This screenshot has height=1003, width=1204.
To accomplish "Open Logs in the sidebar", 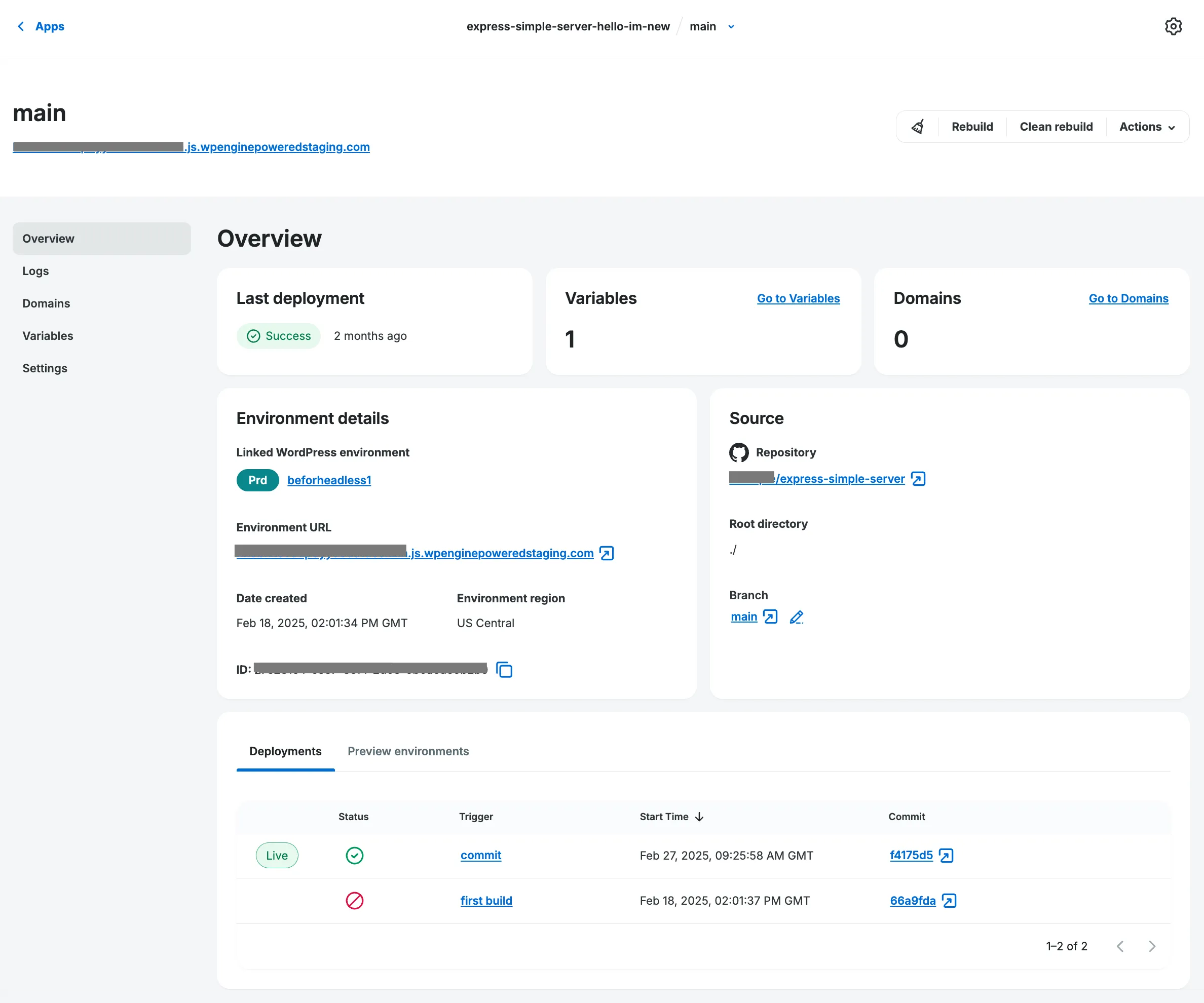I will click(35, 271).
